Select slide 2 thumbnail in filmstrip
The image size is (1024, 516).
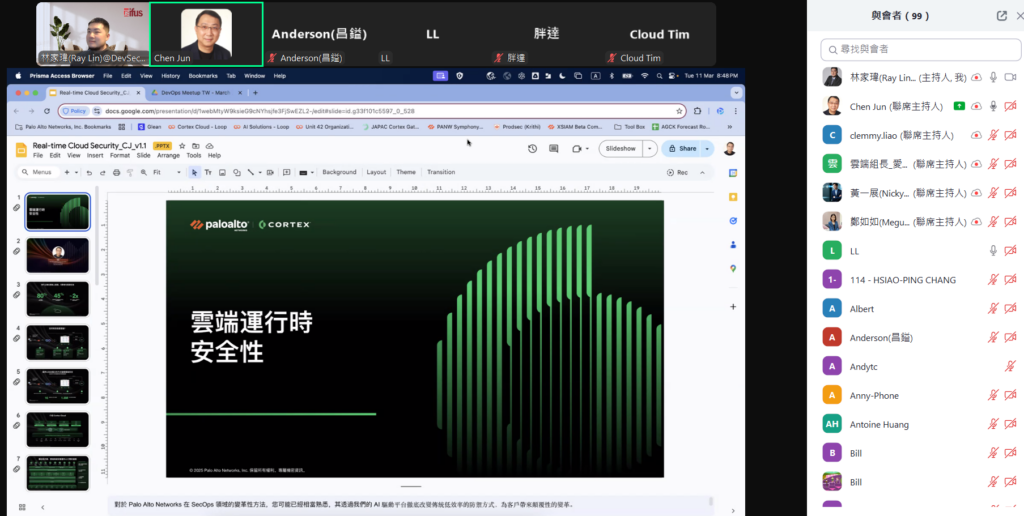pos(58,255)
